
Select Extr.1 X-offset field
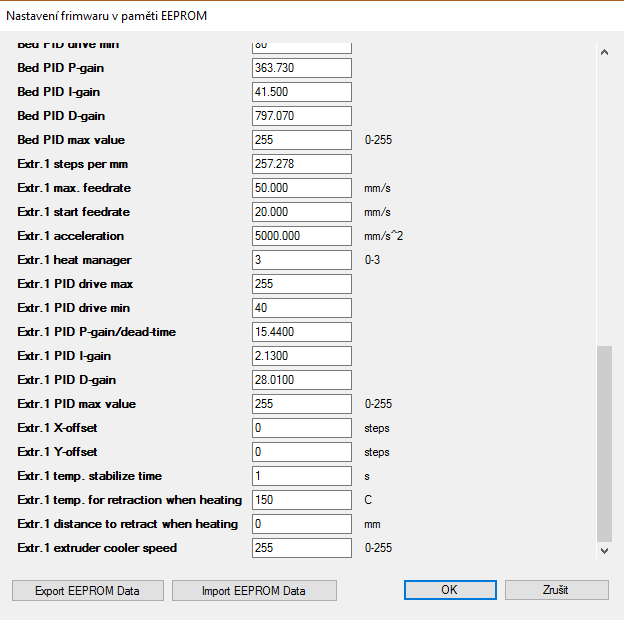point(301,428)
